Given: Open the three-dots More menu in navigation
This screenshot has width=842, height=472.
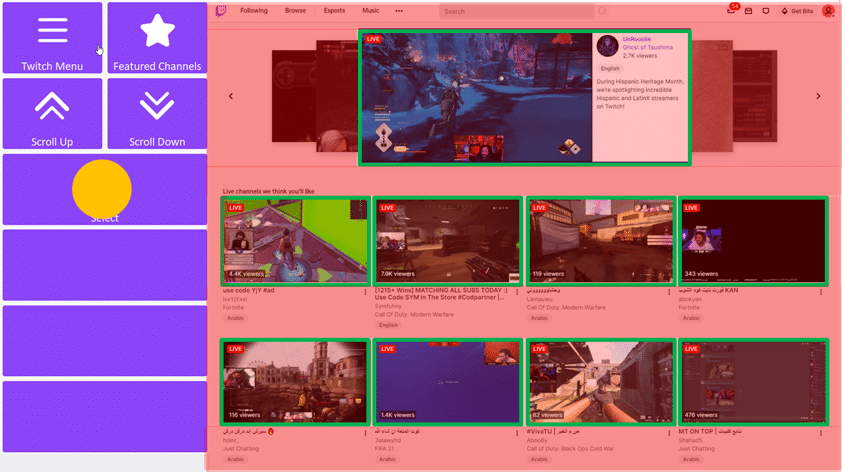Looking at the screenshot, I should pyautogui.click(x=399, y=11).
